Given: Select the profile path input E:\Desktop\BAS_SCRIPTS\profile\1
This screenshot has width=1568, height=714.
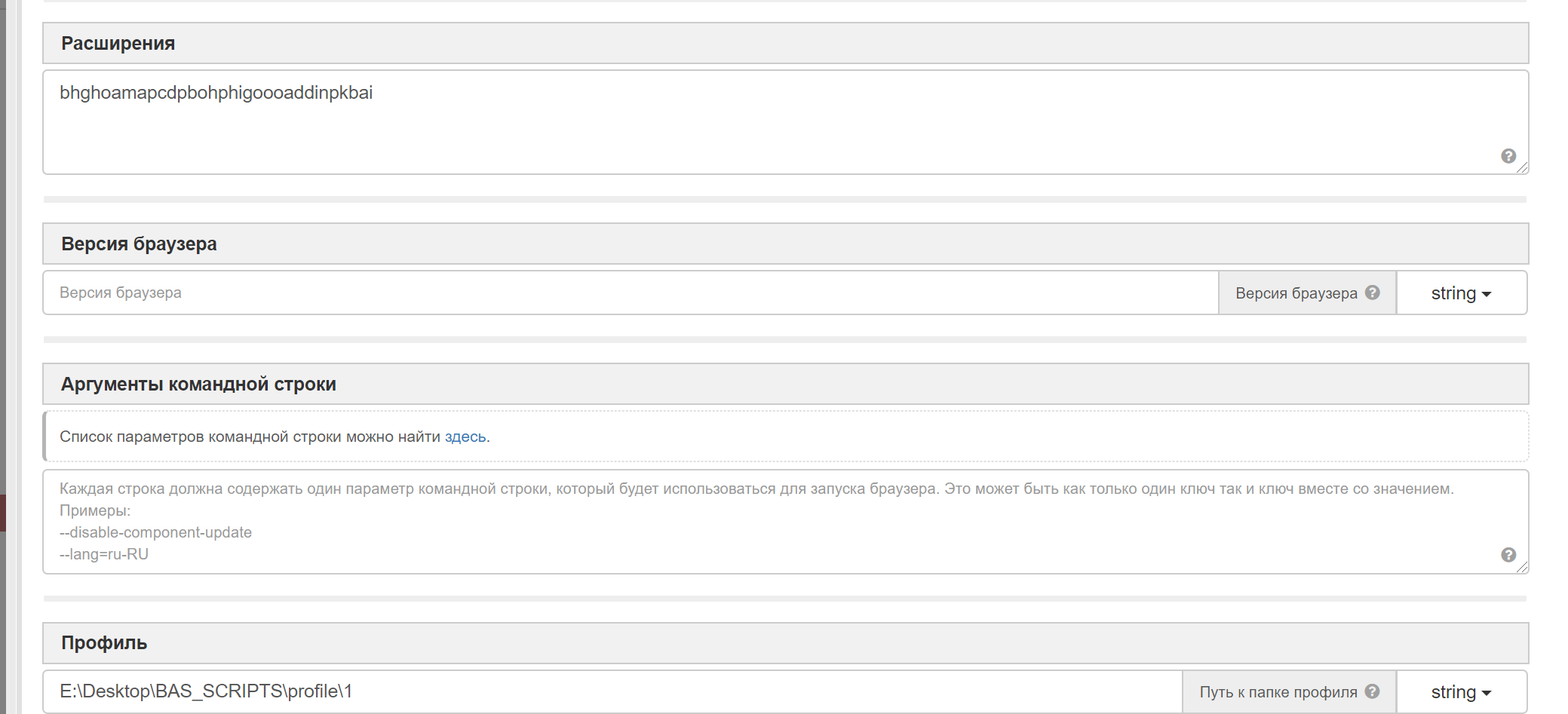Looking at the screenshot, I should tap(603, 691).
